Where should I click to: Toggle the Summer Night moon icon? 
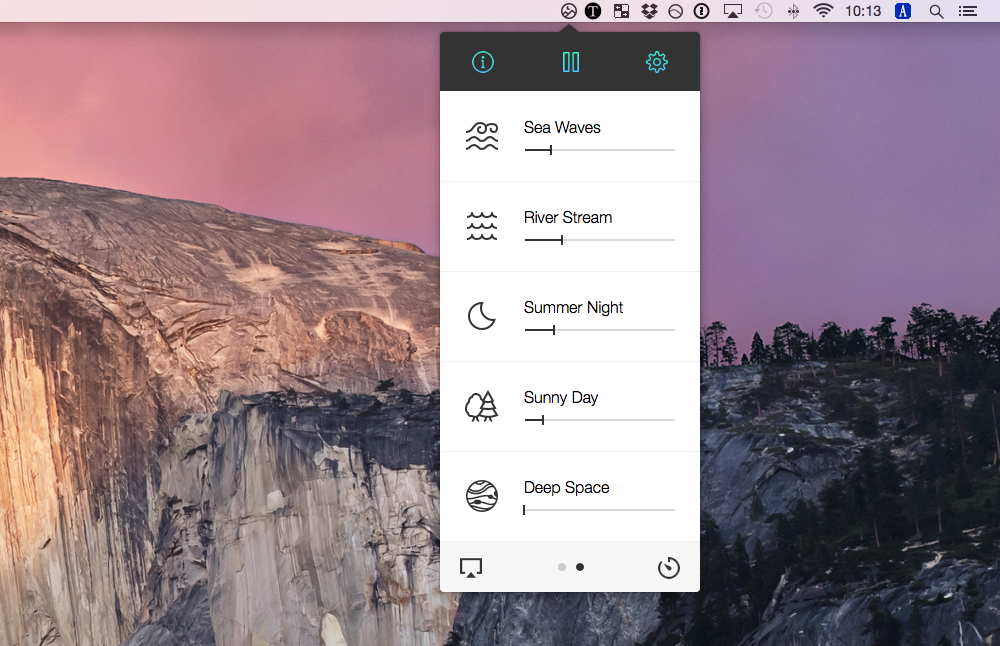pos(482,316)
